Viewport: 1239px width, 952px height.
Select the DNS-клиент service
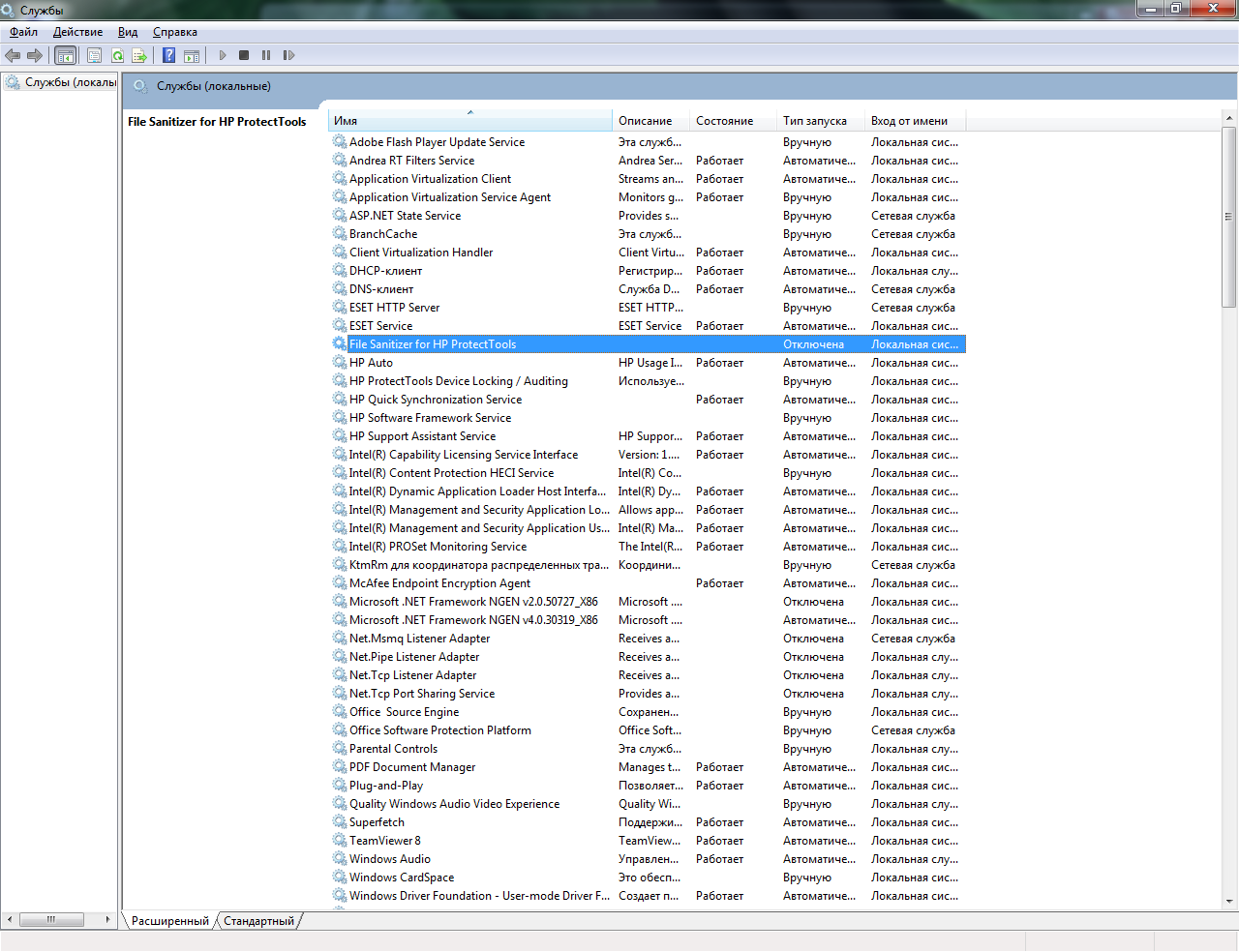coord(648,289)
